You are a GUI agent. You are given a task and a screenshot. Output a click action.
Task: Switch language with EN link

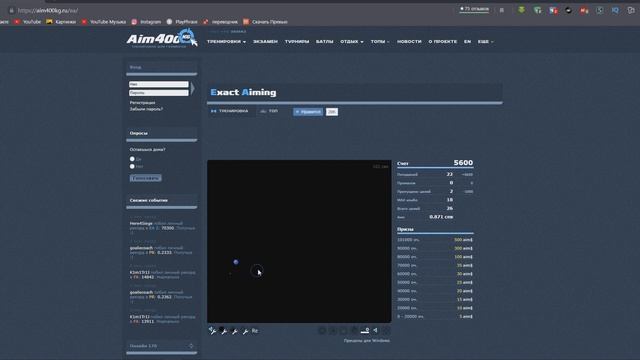pos(467,42)
